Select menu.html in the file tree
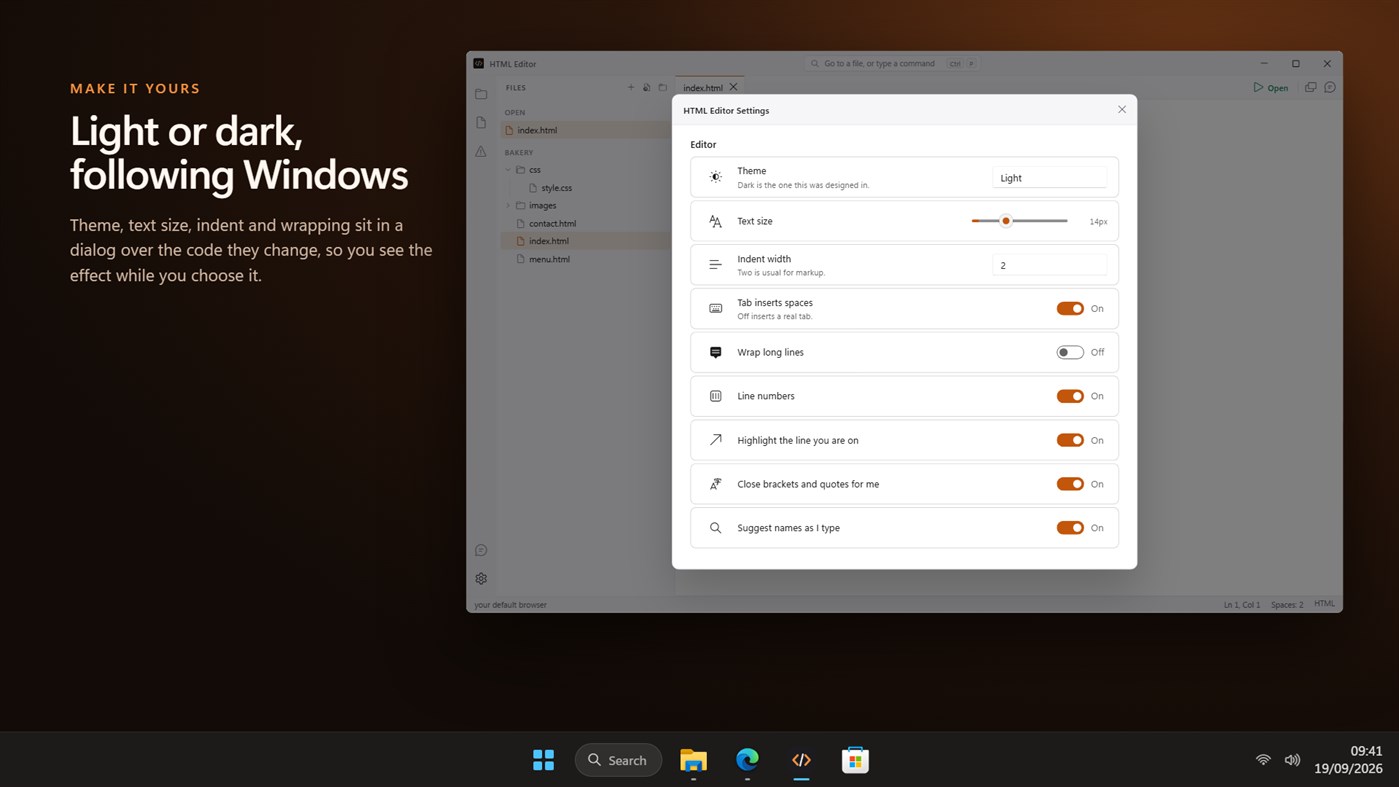The height and width of the screenshot is (787, 1399). (549, 259)
